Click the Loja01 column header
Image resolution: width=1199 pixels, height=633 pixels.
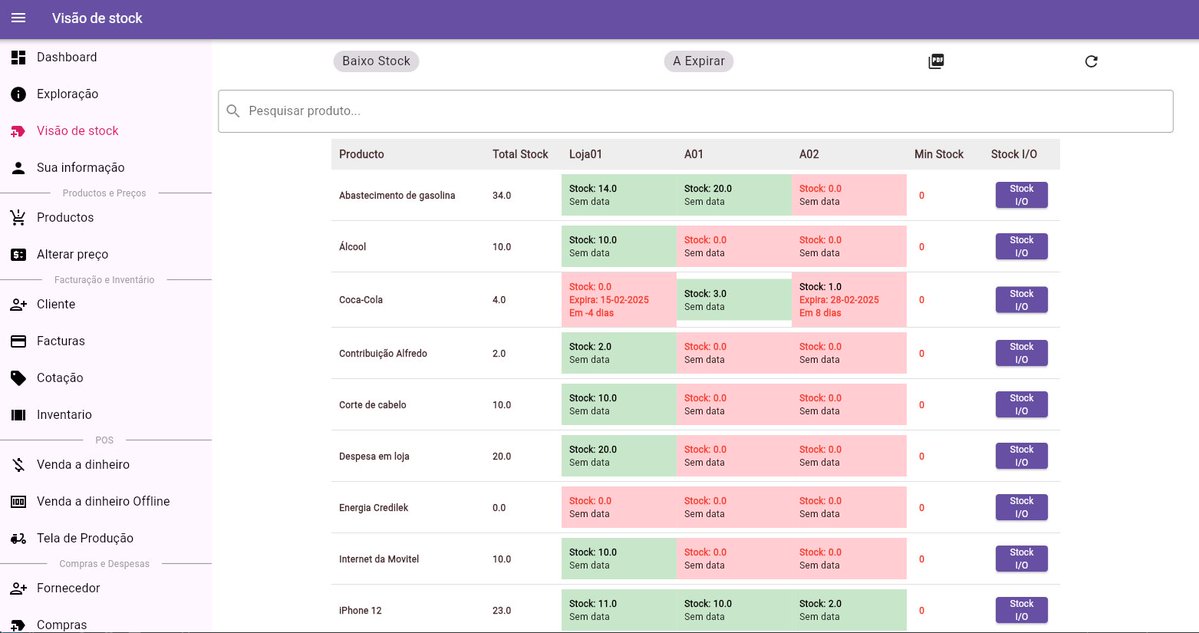tap(586, 154)
